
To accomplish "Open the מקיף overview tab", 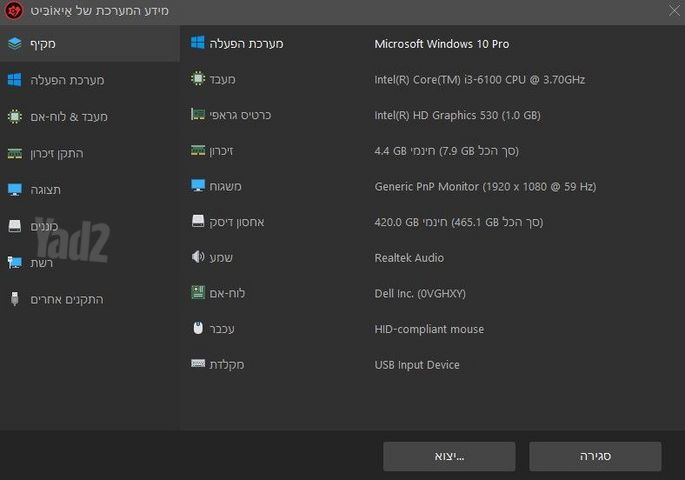I will pyautogui.click(x=90, y=44).
